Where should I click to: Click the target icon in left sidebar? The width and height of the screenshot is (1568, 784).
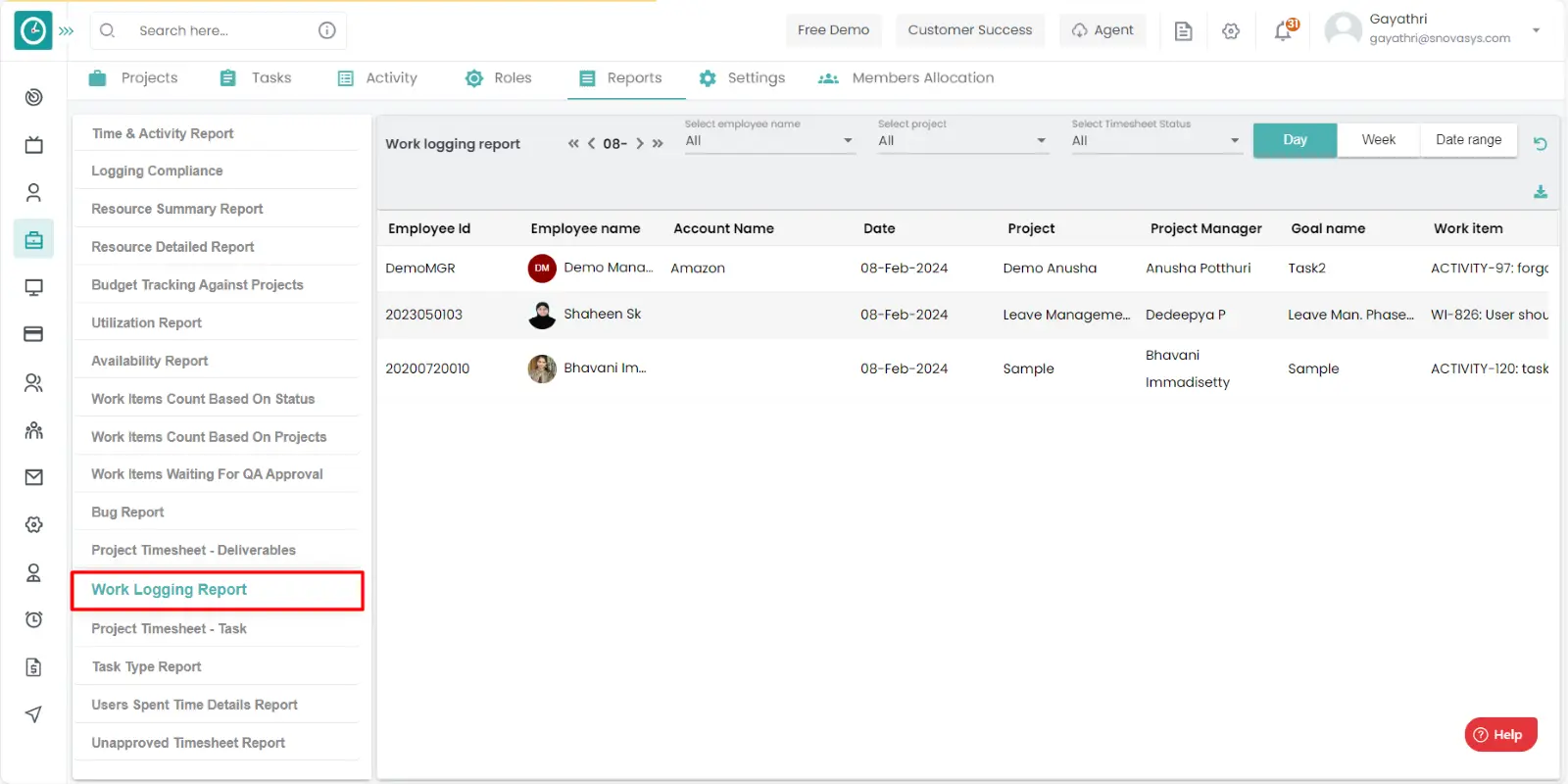33,97
